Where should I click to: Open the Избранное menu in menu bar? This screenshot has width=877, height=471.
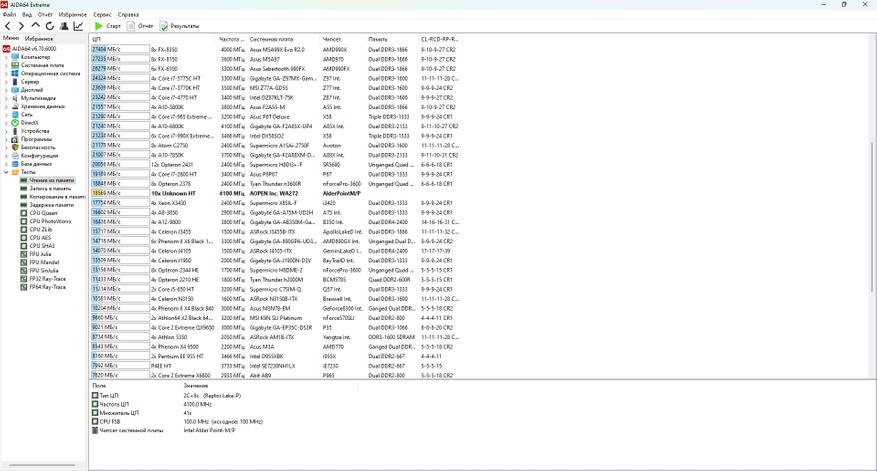(x=73, y=15)
